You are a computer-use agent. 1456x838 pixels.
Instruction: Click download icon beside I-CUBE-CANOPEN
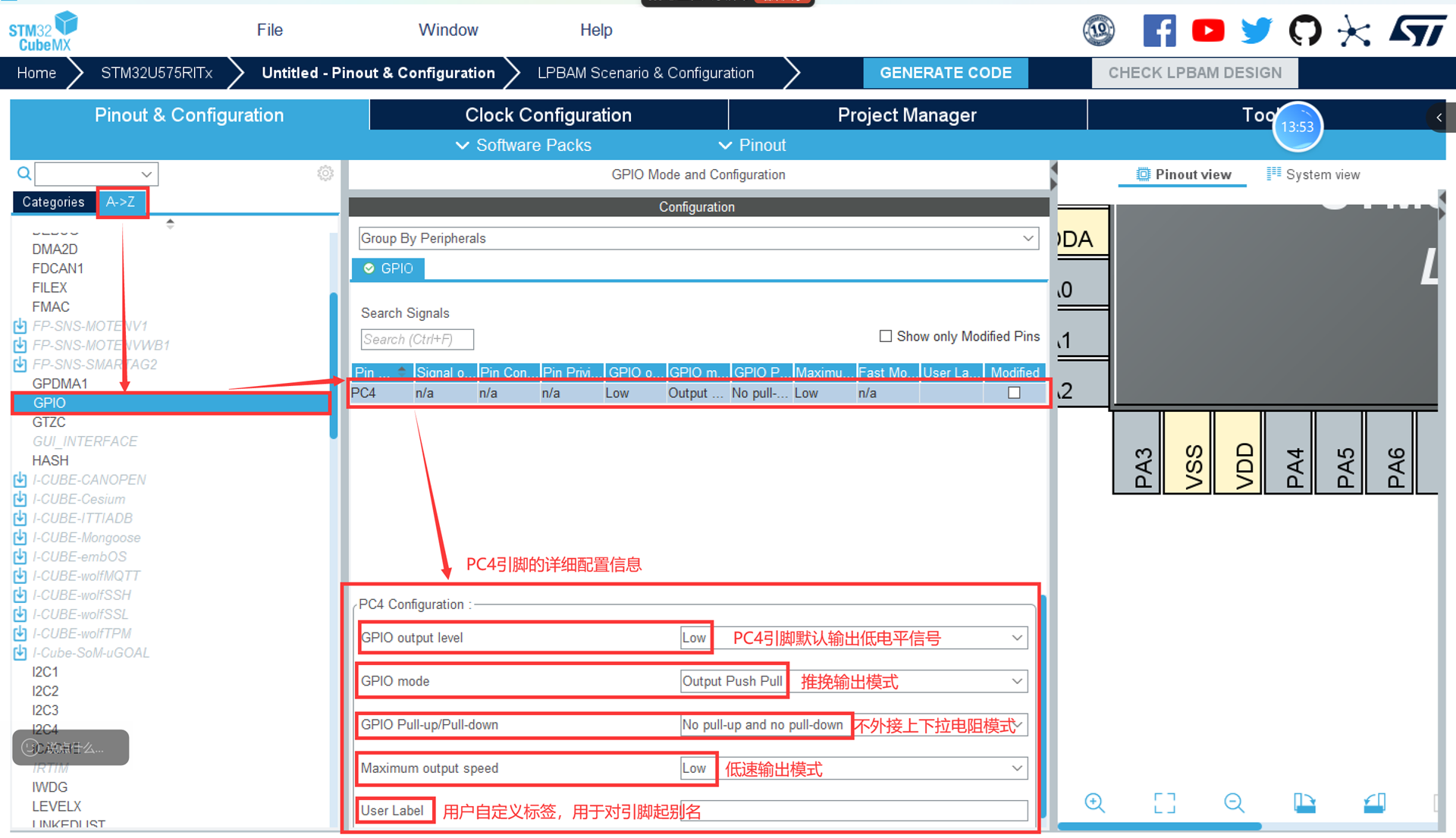tap(20, 480)
